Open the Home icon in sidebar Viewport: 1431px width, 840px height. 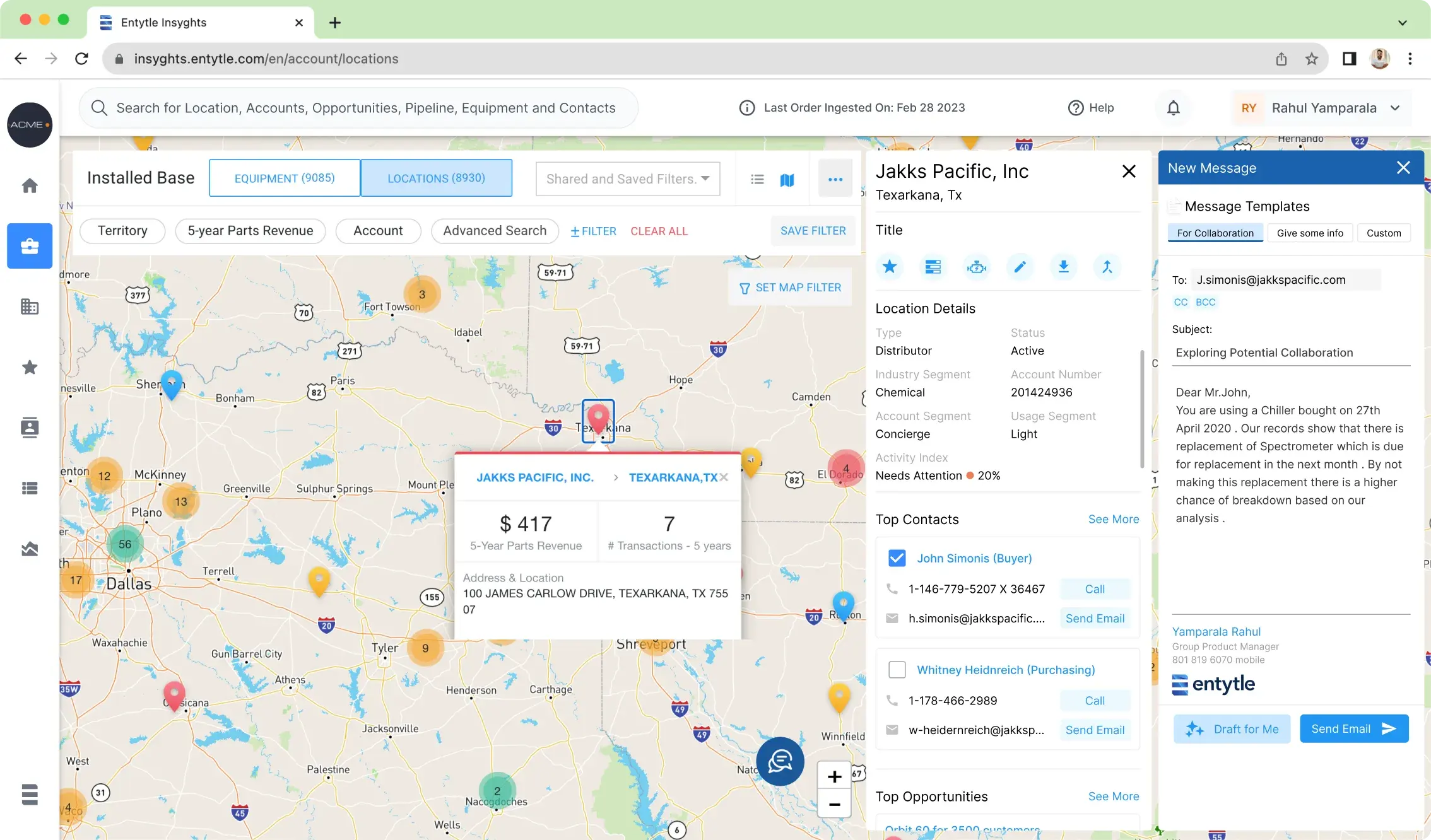click(x=30, y=185)
